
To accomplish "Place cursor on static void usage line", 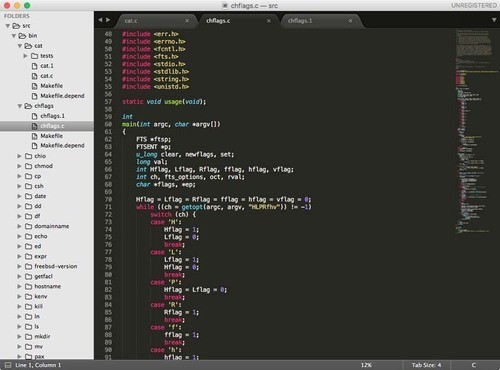I will tap(164, 102).
